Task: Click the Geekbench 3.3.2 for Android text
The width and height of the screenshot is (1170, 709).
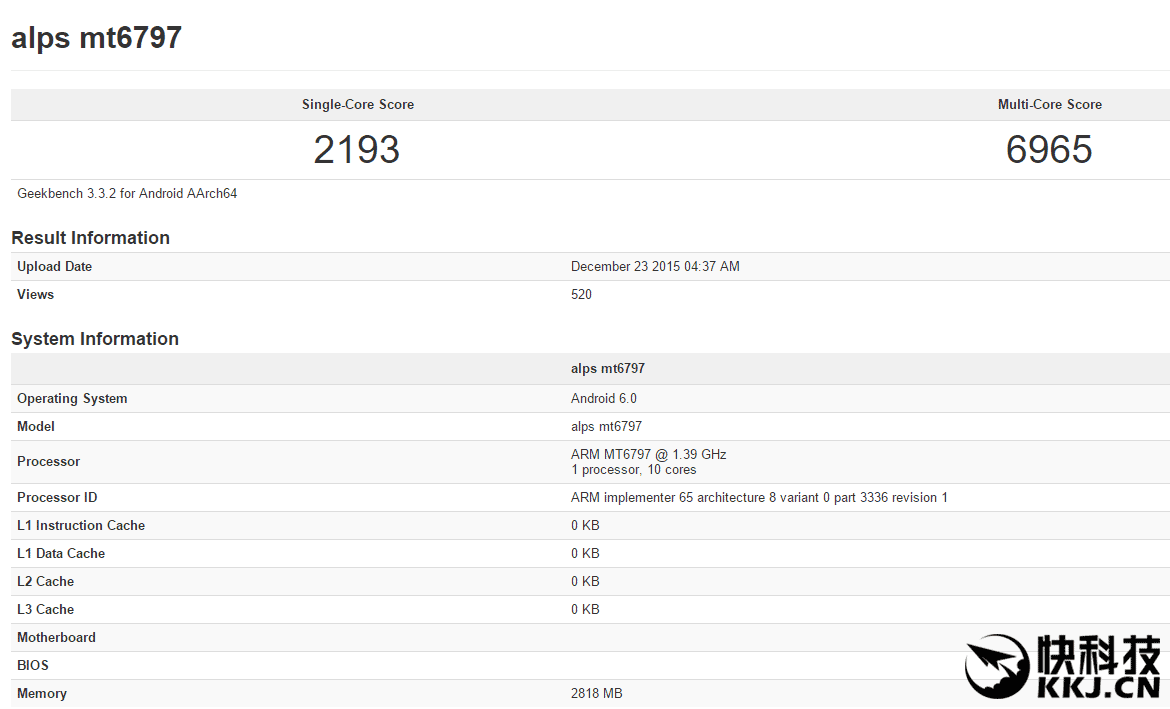Action: 127,194
